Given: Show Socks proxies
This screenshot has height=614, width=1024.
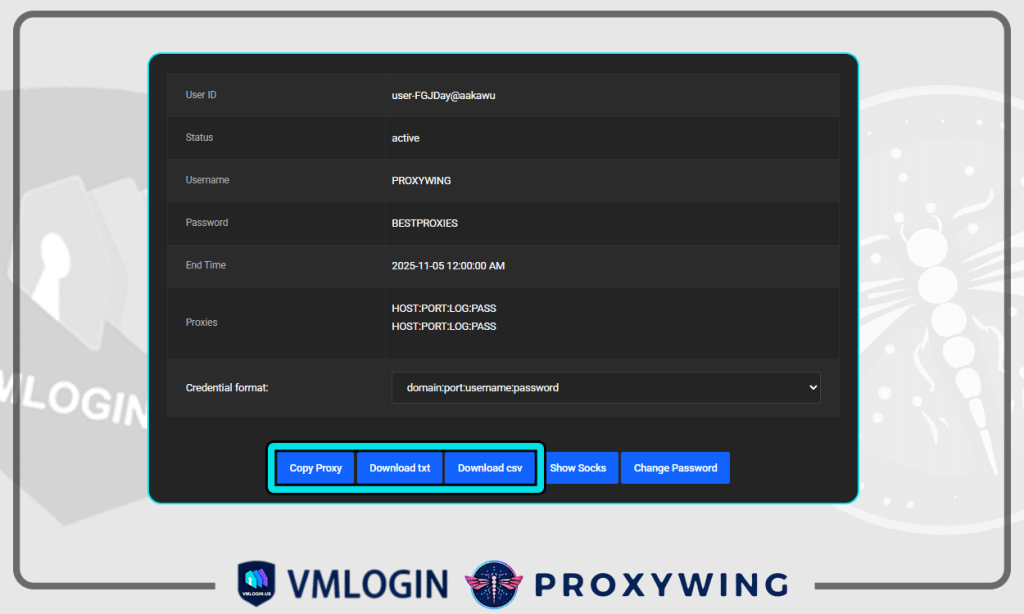Looking at the screenshot, I should [581, 468].
